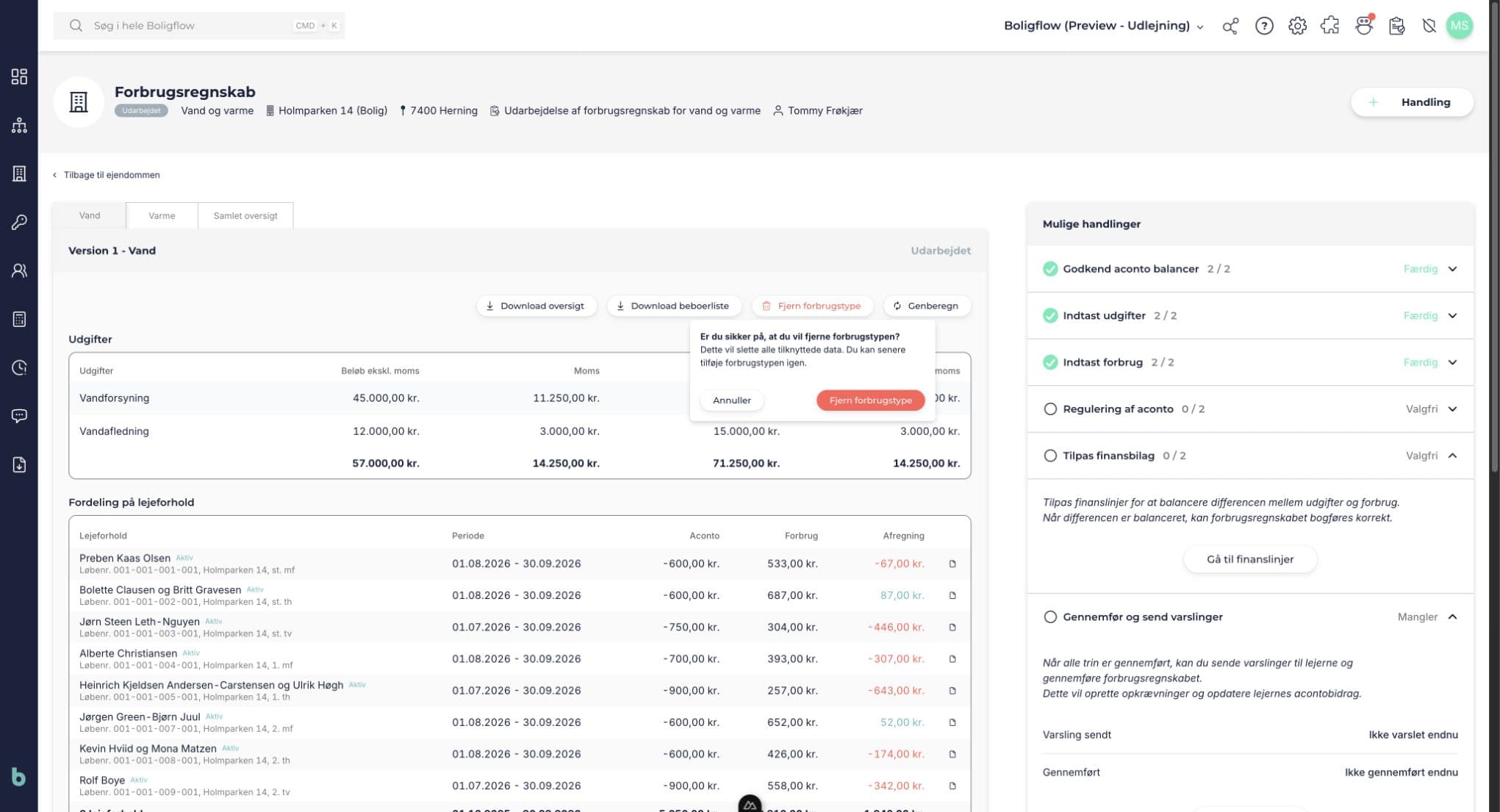Open document icon for Preben Kaas Olsen row
Image resolution: width=1500 pixels, height=812 pixels.
[x=952, y=564]
